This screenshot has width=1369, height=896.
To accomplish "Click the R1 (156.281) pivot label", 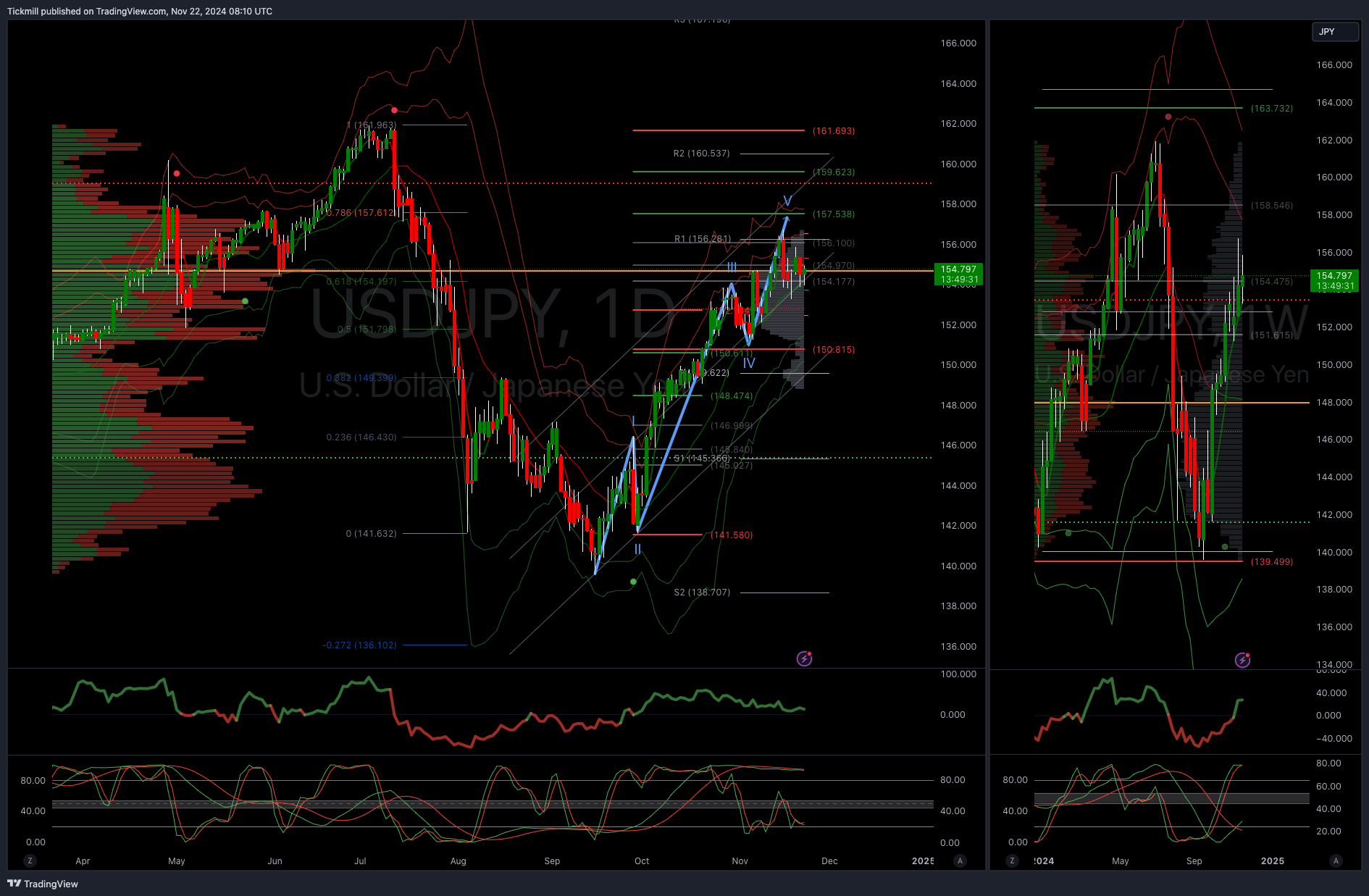I will pos(703,239).
